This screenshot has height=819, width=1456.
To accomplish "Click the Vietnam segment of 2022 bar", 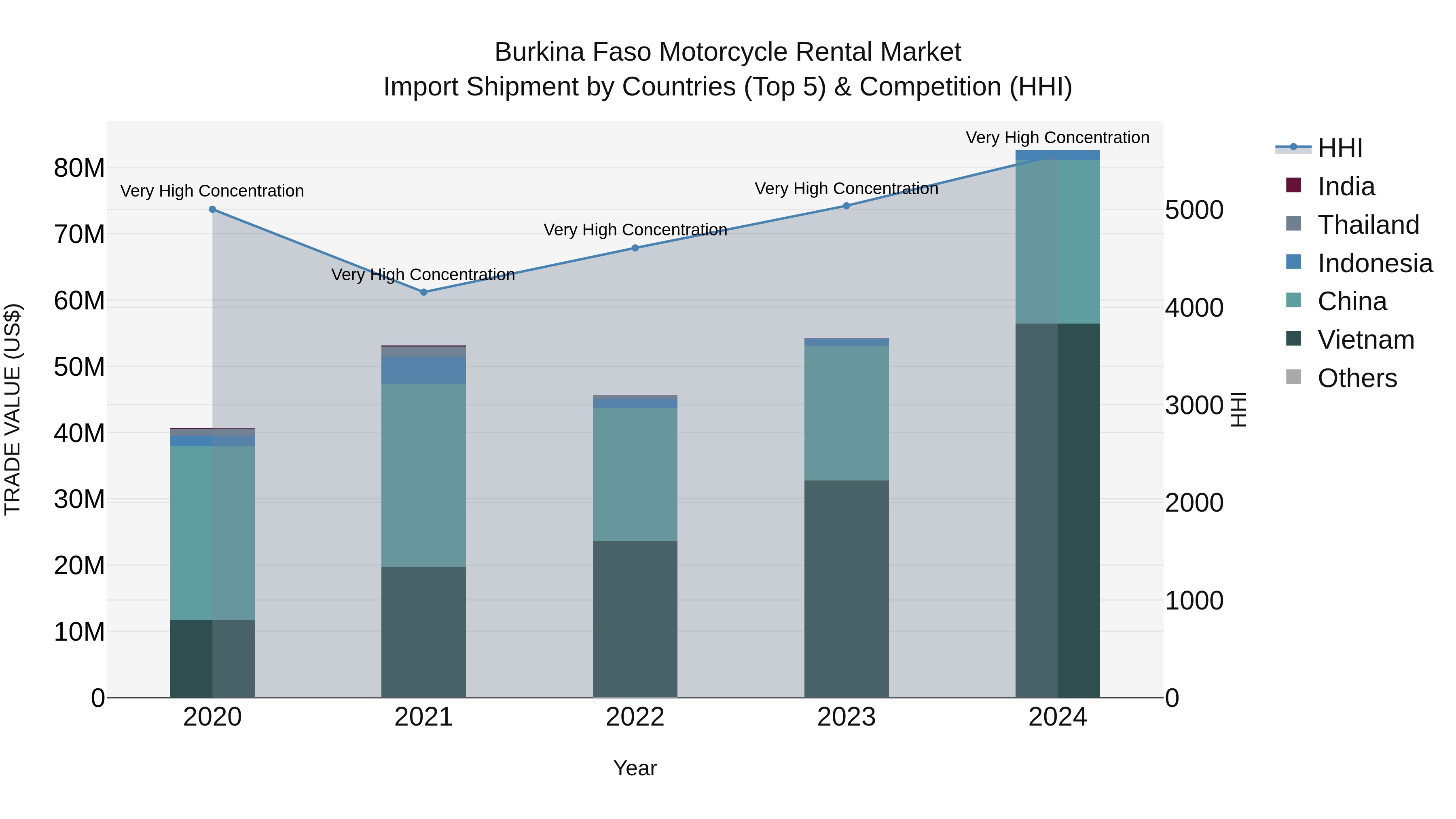I will (635, 620).
